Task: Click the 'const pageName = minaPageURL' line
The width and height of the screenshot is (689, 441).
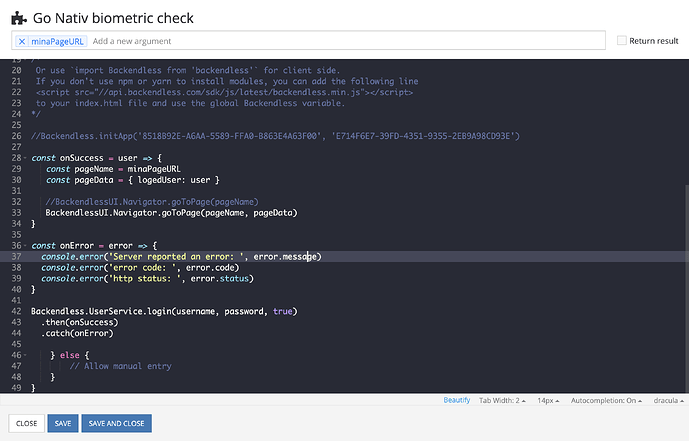Action: pos(113,169)
